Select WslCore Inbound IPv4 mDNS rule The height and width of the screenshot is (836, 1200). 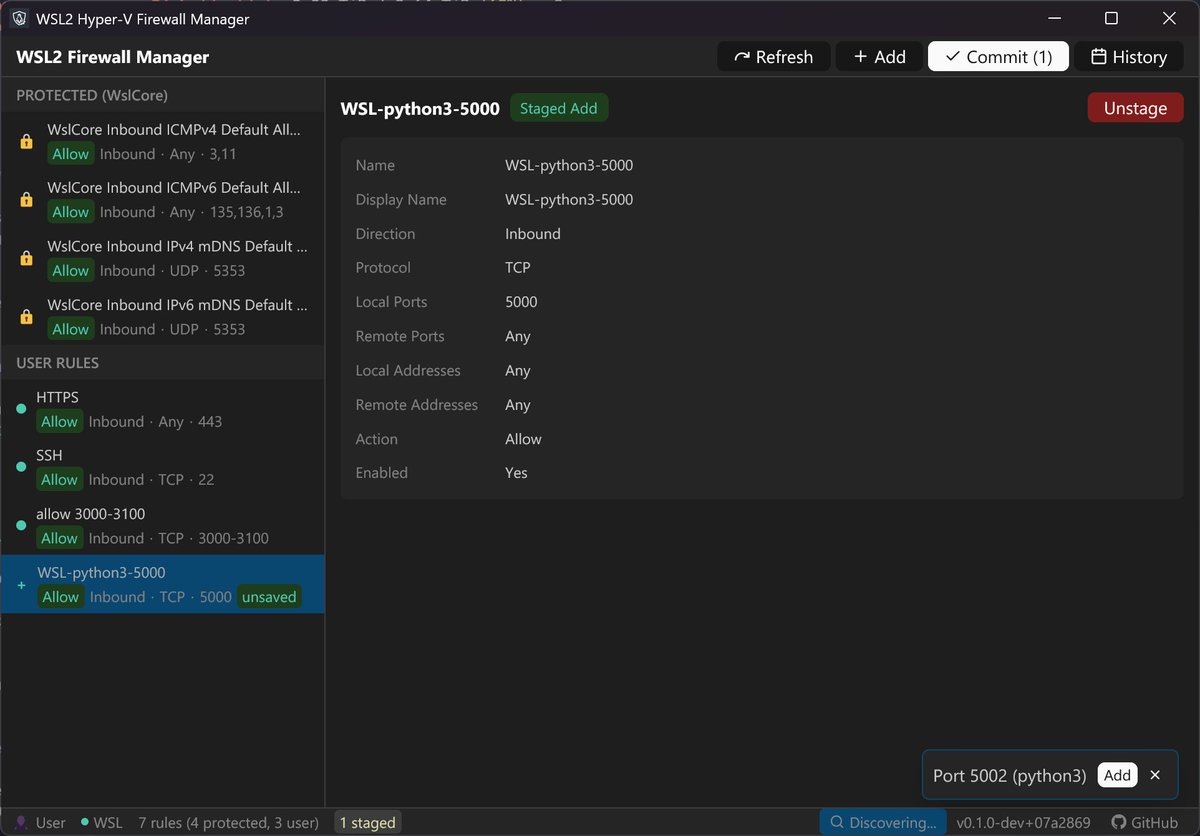[x=162, y=258]
